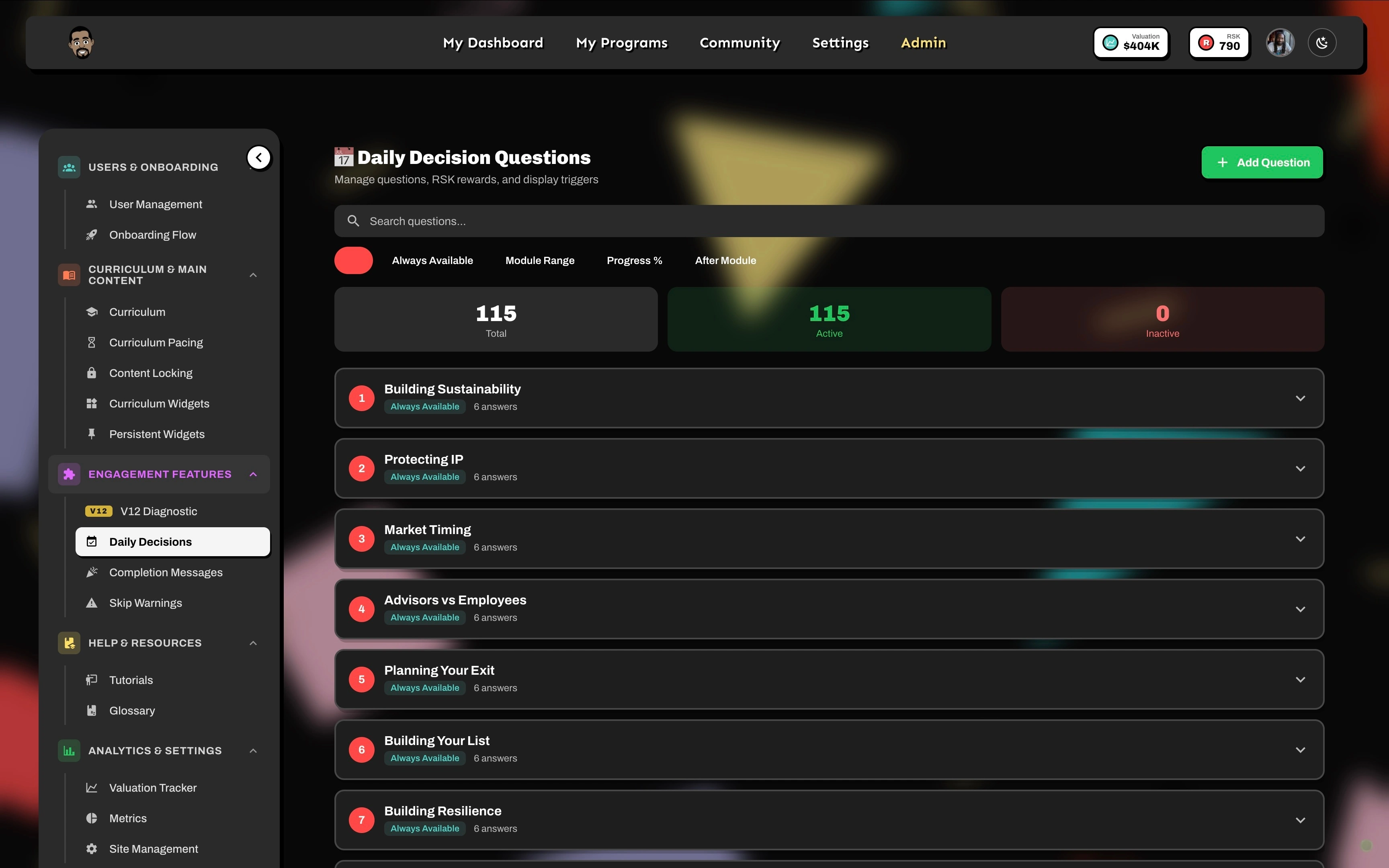Click the Search questions input field
This screenshot has width=1389, height=868.
(829, 221)
